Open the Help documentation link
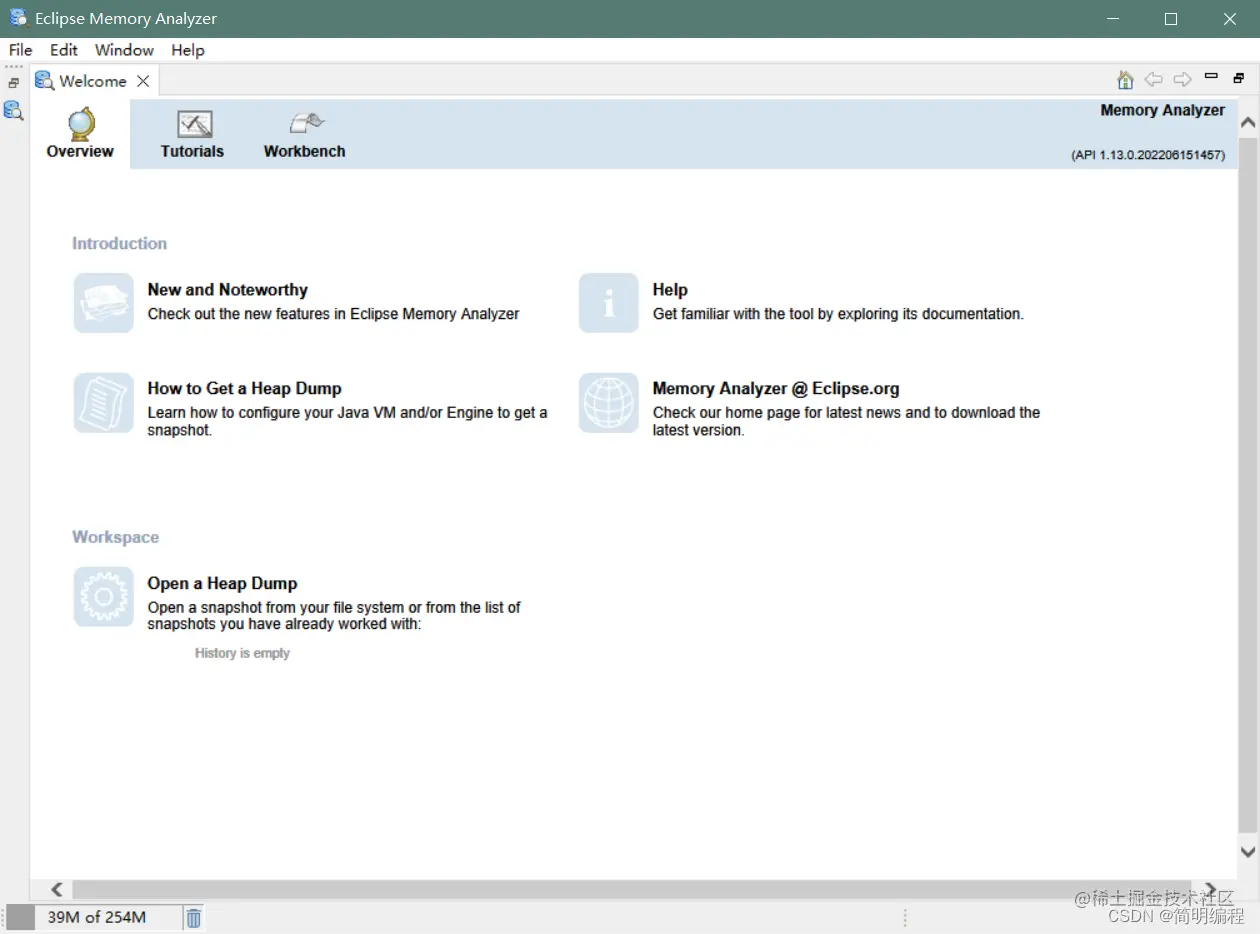Image resolution: width=1260 pixels, height=934 pixels. pos(669,290)
